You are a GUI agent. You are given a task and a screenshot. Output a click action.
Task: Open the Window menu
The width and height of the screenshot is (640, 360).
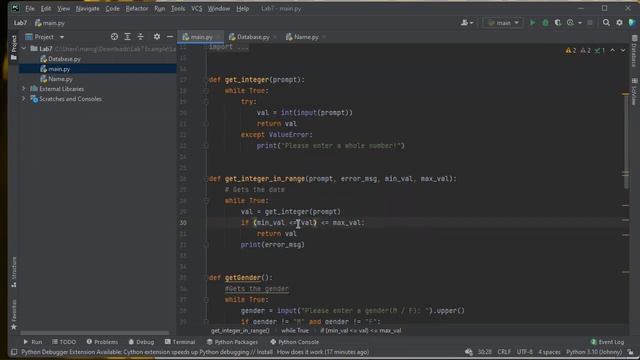(x=219, y=8)
